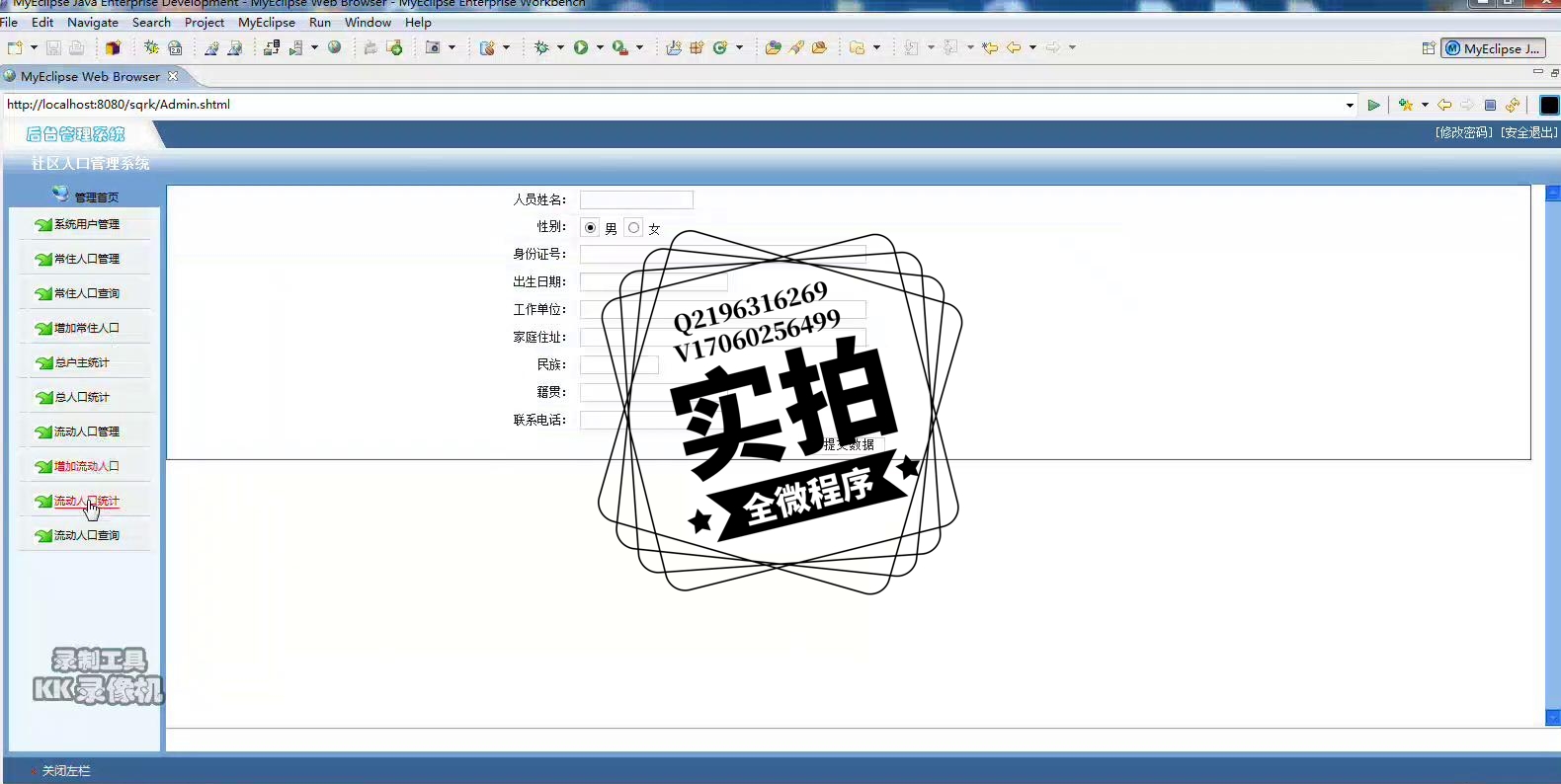This screenshot has width=1561, height=784.
Task: Click the Run external tools icon
Action: click(620, 47)
